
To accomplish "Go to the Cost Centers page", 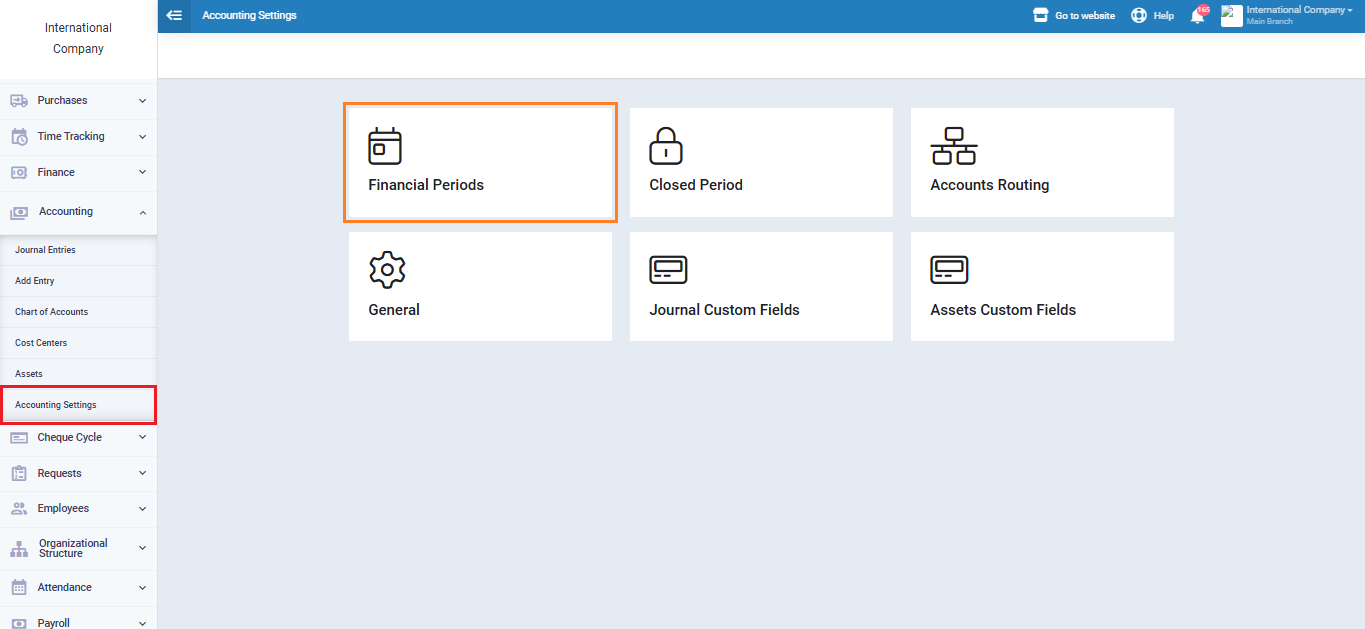I will coord(41,343).
